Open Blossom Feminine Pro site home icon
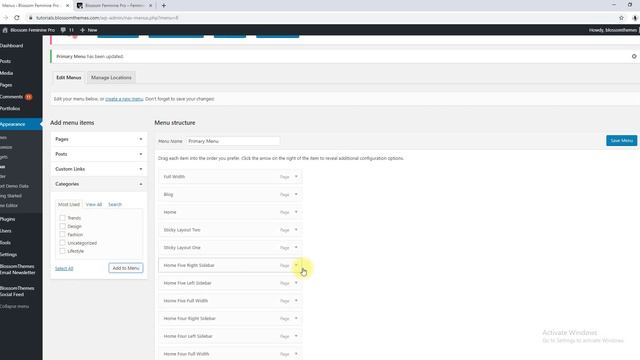 pyautogui.click(x=5, y=30)
